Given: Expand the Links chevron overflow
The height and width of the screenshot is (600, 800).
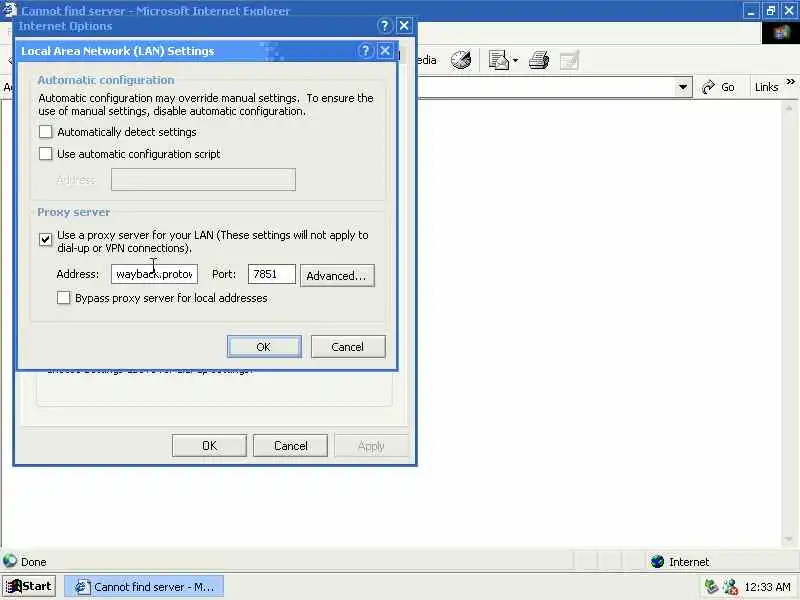Looking at the screenshot, I should 790,82.
